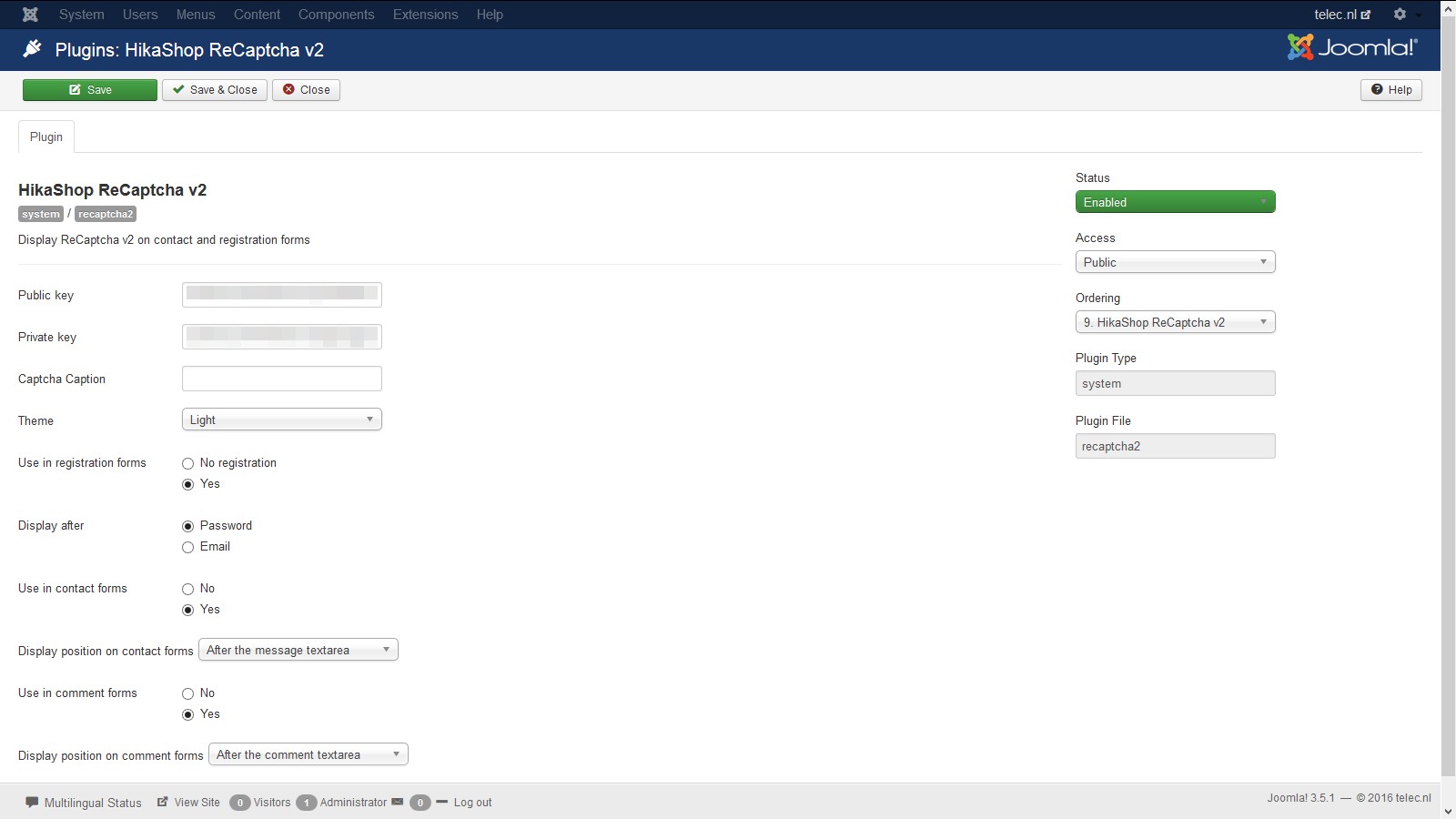Open the Users menu
1456x819 pixels.
140,15
